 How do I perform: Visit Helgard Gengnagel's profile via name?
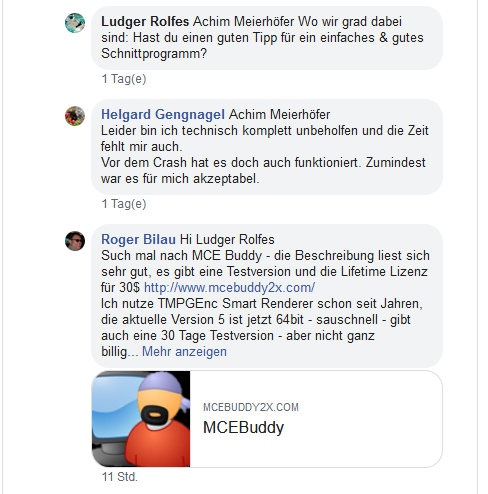pos(163,114)
